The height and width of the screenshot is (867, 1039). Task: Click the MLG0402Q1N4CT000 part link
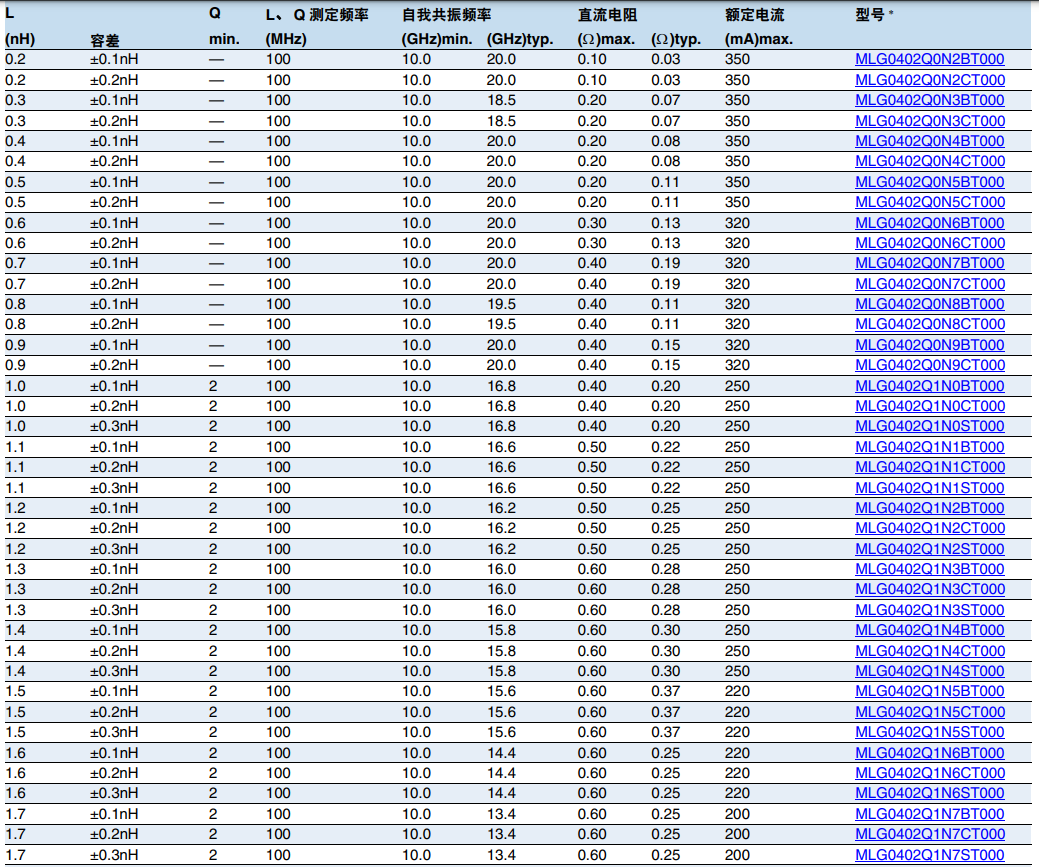click(929, 651)
